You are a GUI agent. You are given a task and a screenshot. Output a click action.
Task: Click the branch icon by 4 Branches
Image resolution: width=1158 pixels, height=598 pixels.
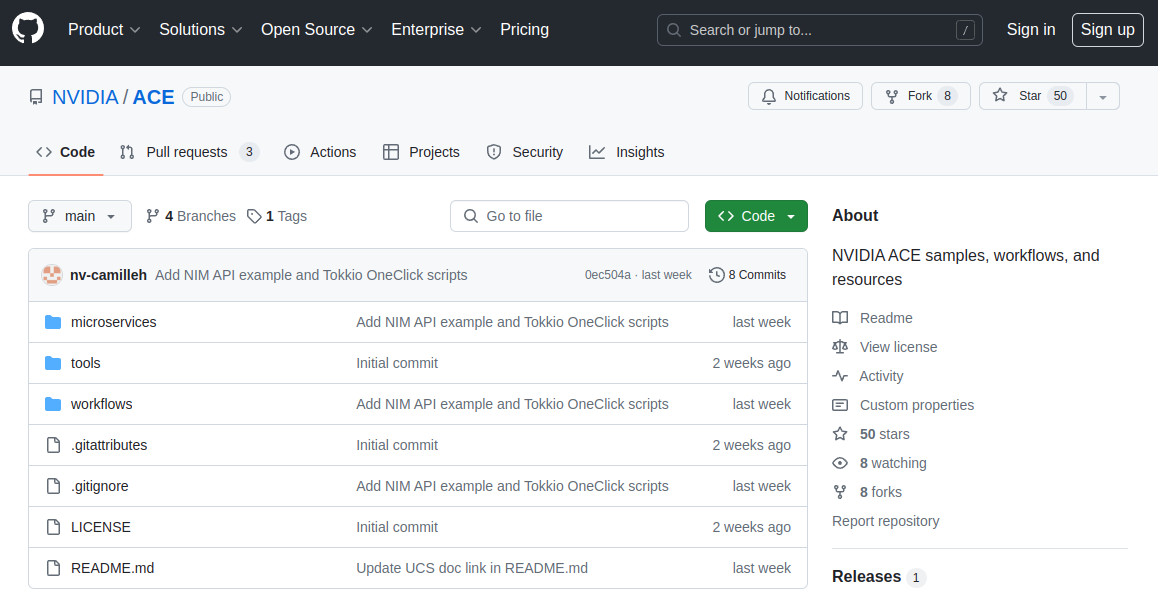[x=153, y=216]
